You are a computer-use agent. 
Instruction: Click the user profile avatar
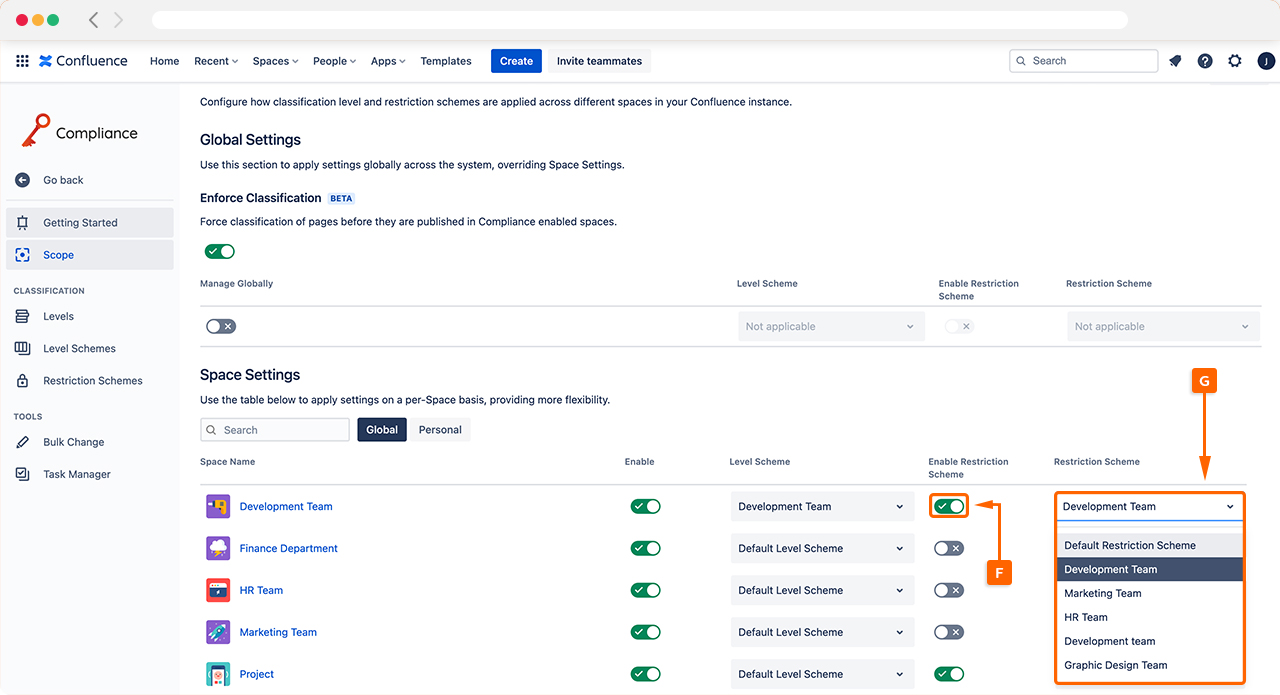[1266, 61]
